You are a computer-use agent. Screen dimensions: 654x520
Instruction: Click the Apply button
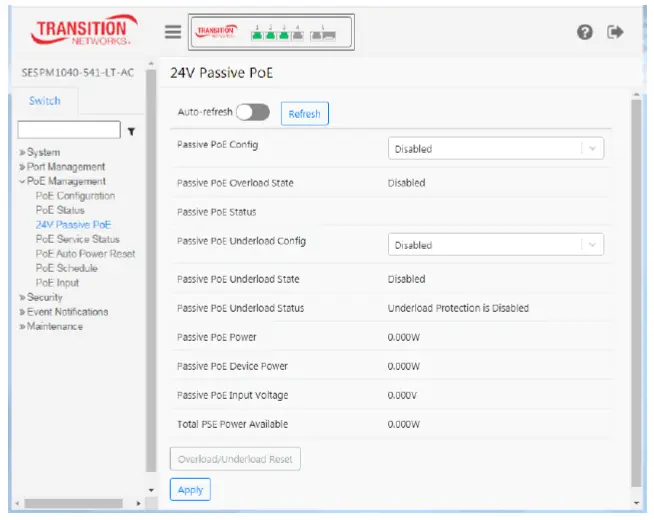tap(190, 490)
